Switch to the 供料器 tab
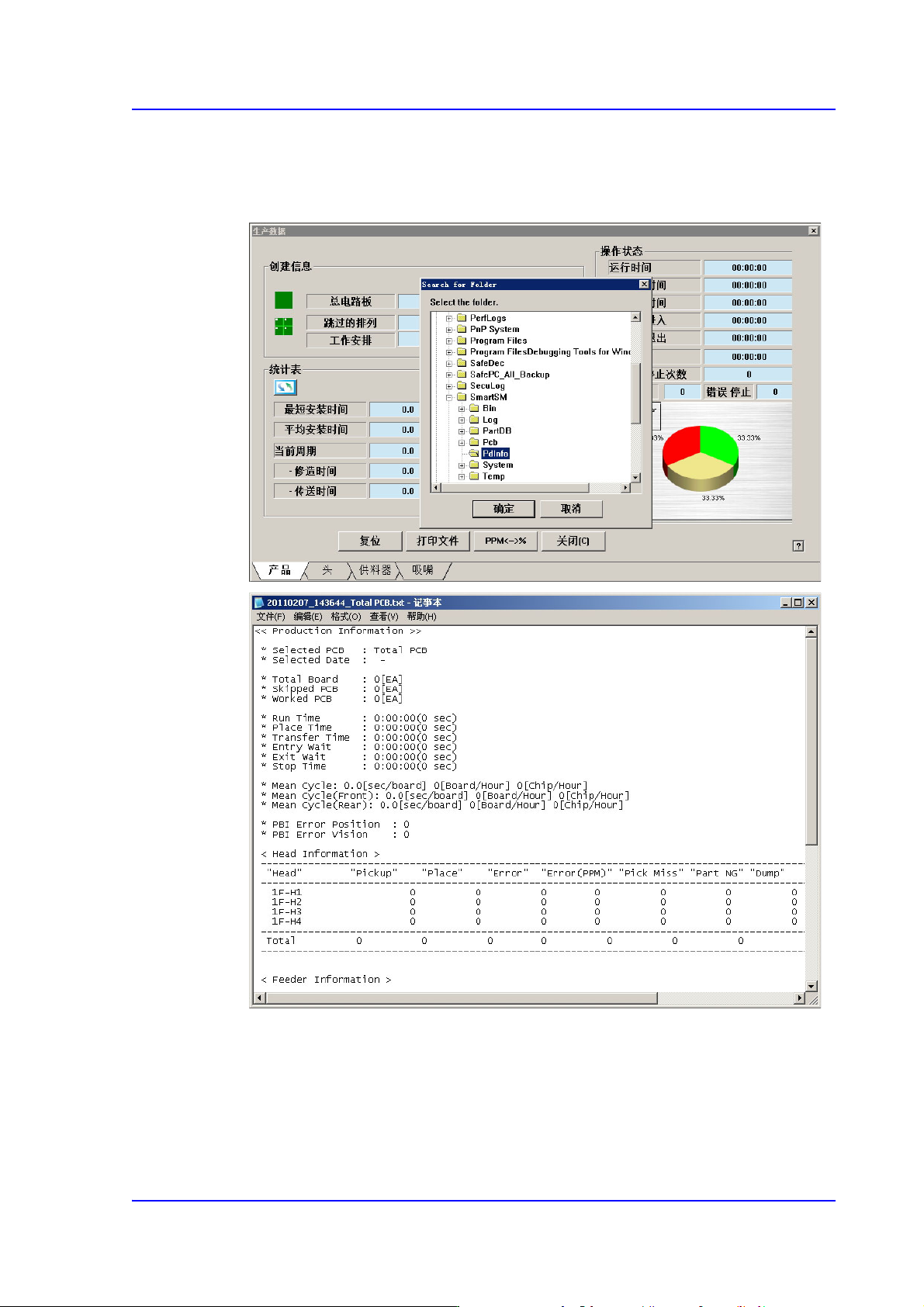 point(375,570)
